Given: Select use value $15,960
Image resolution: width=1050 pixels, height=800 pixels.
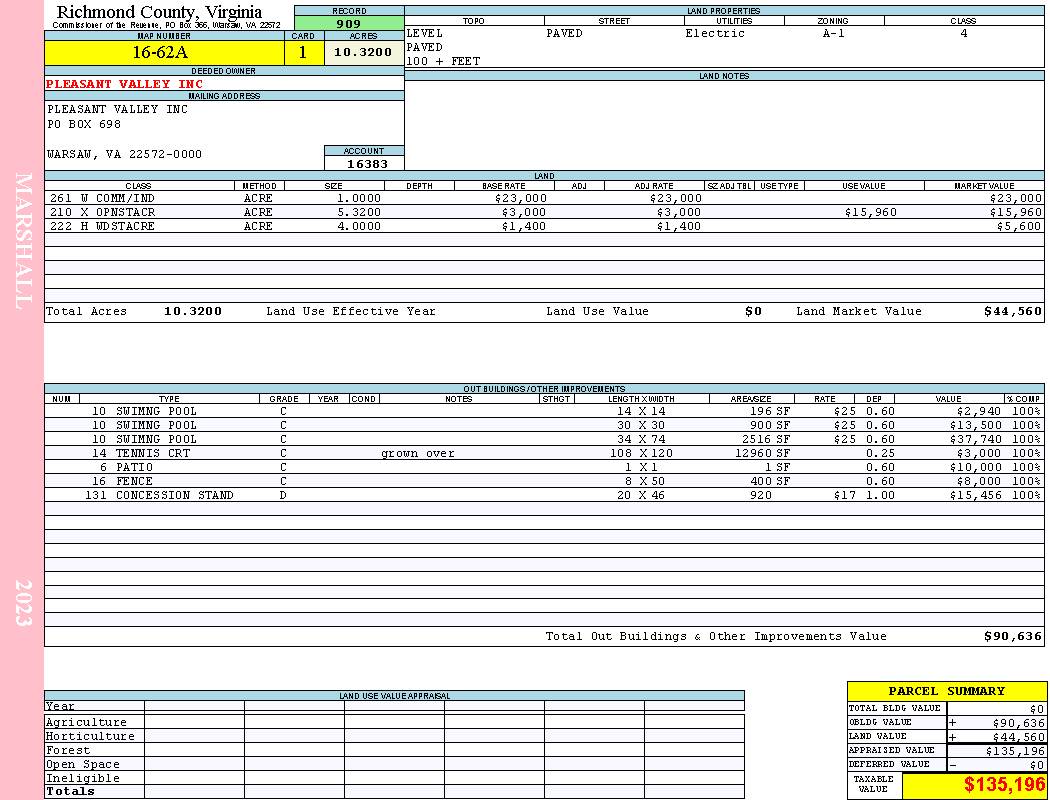Looking at the screenshot, I should click(x=871, y=212).
